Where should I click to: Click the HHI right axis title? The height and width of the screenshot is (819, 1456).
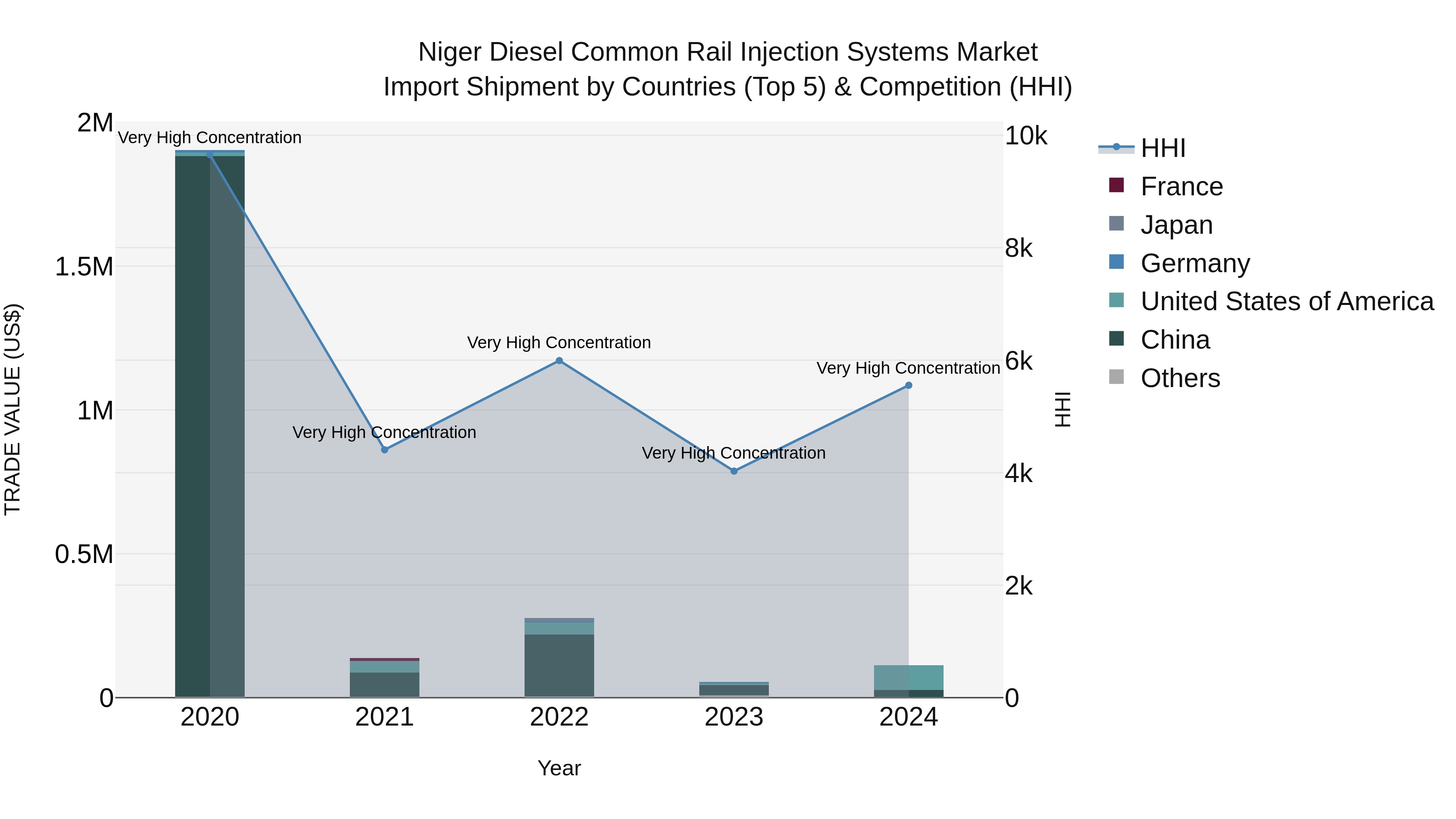click(x=1062, y=409)
